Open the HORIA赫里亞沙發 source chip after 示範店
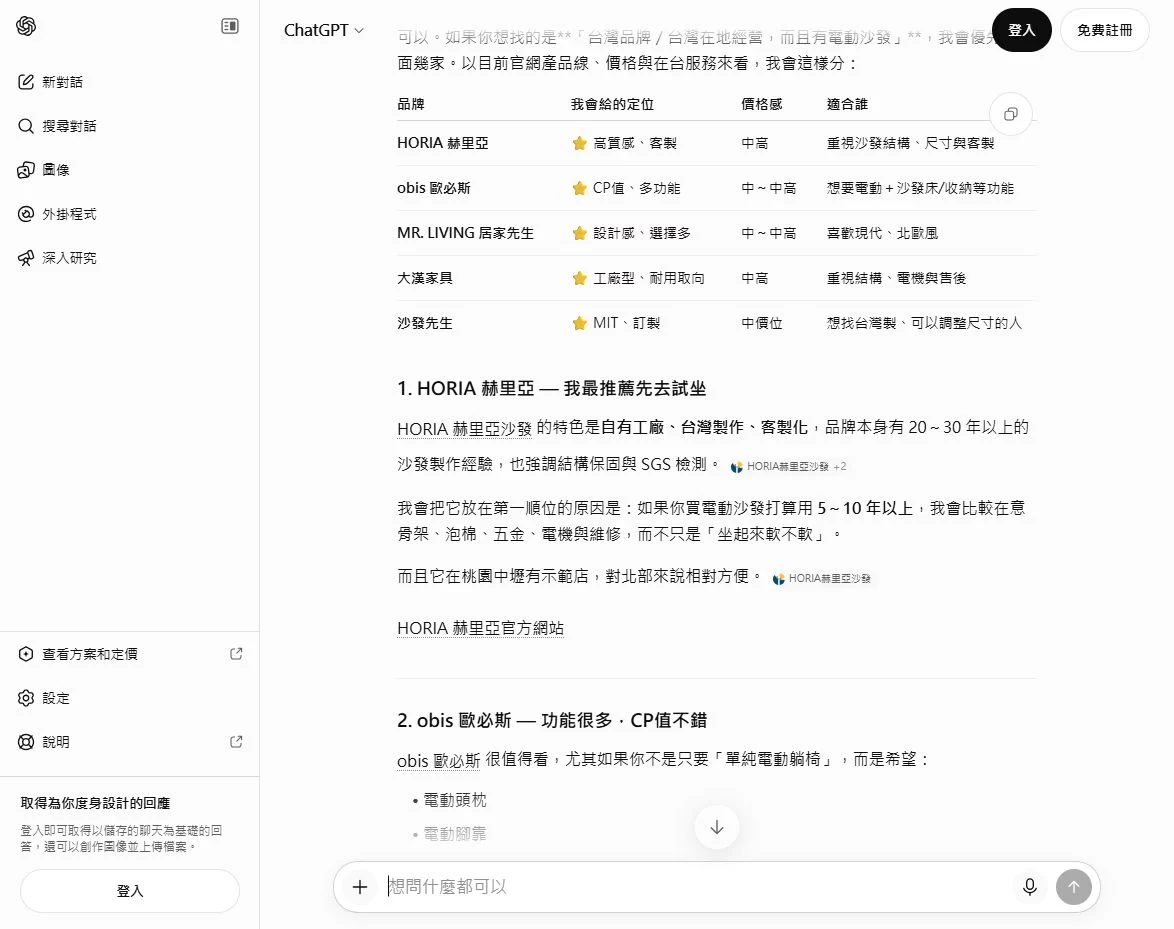The height and width of the screenshot is (929, 1174). [x=821, y=579]
